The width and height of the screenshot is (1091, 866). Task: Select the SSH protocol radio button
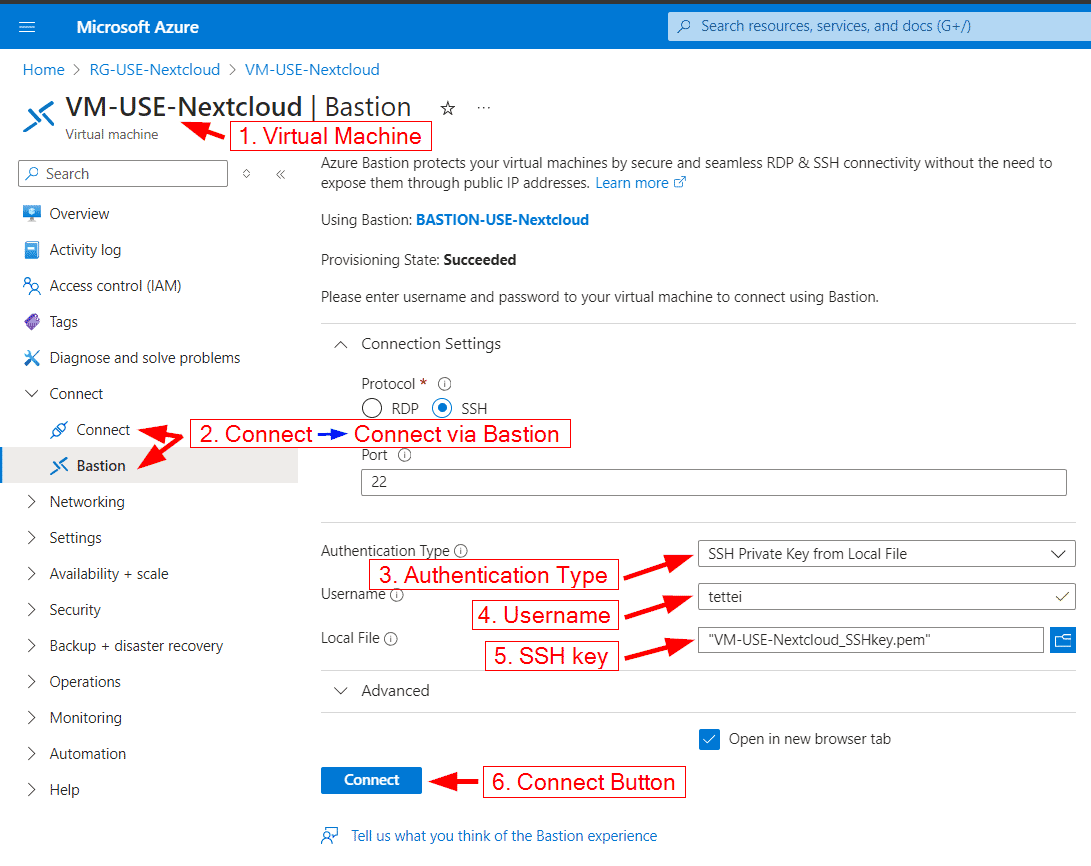[442, 408]
